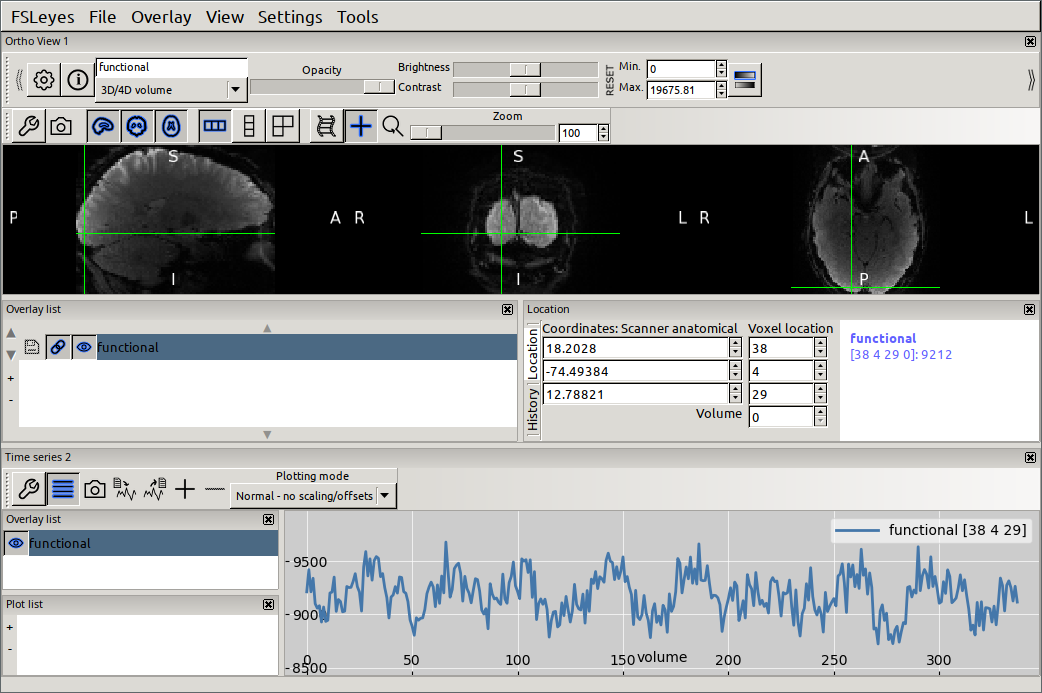Switch to the History tab

click(x=533, y=410)
